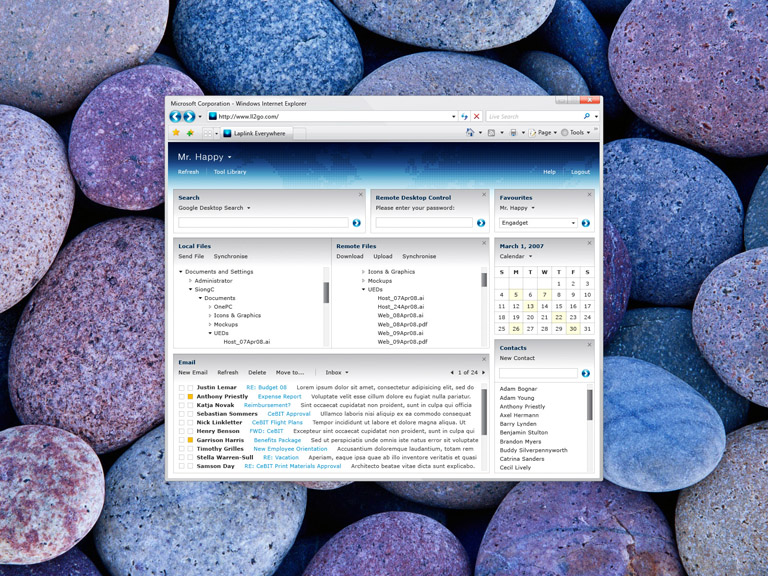Close the Email panel with its X
Viewport: 768px width, 576px height.
coord(484,359)
